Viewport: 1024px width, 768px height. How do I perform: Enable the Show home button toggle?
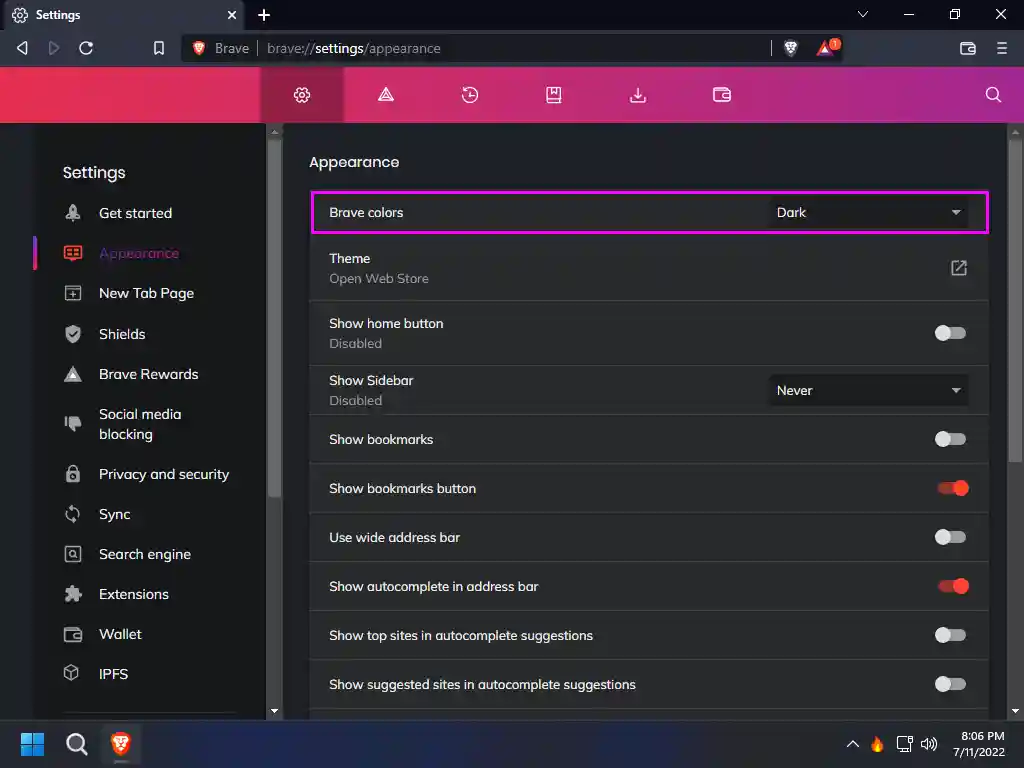[950, 333]
